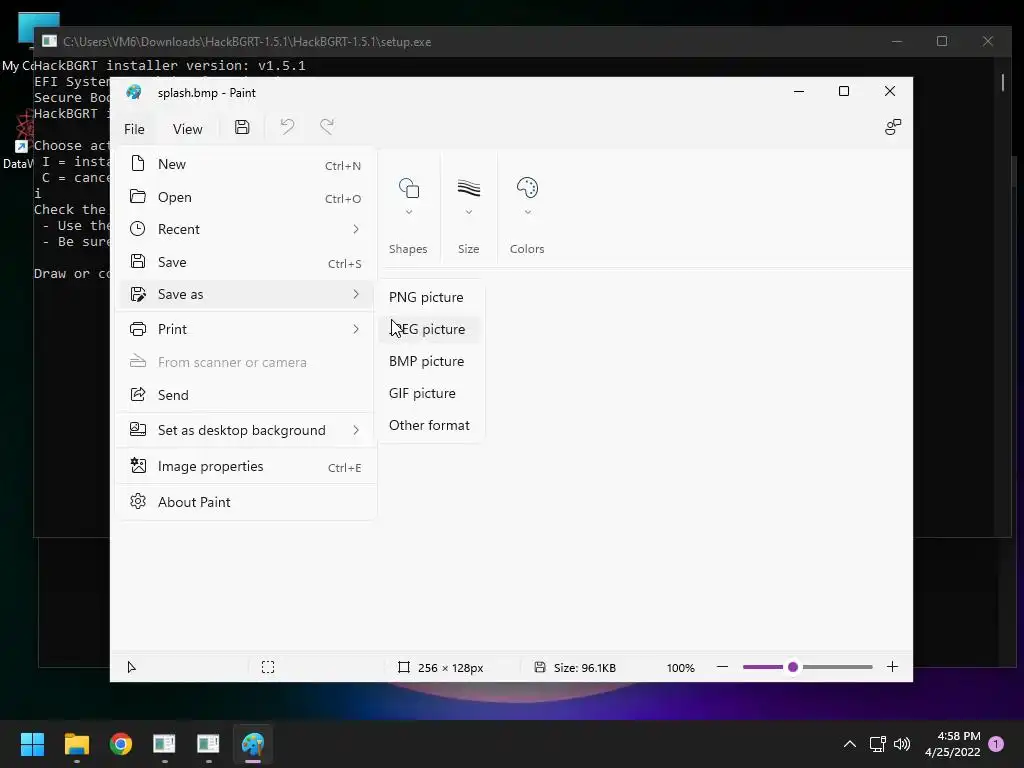Click the Paint icon on the taskbar
The width and height of the screenshot is (1024, 768).
(x=253, y=744)
